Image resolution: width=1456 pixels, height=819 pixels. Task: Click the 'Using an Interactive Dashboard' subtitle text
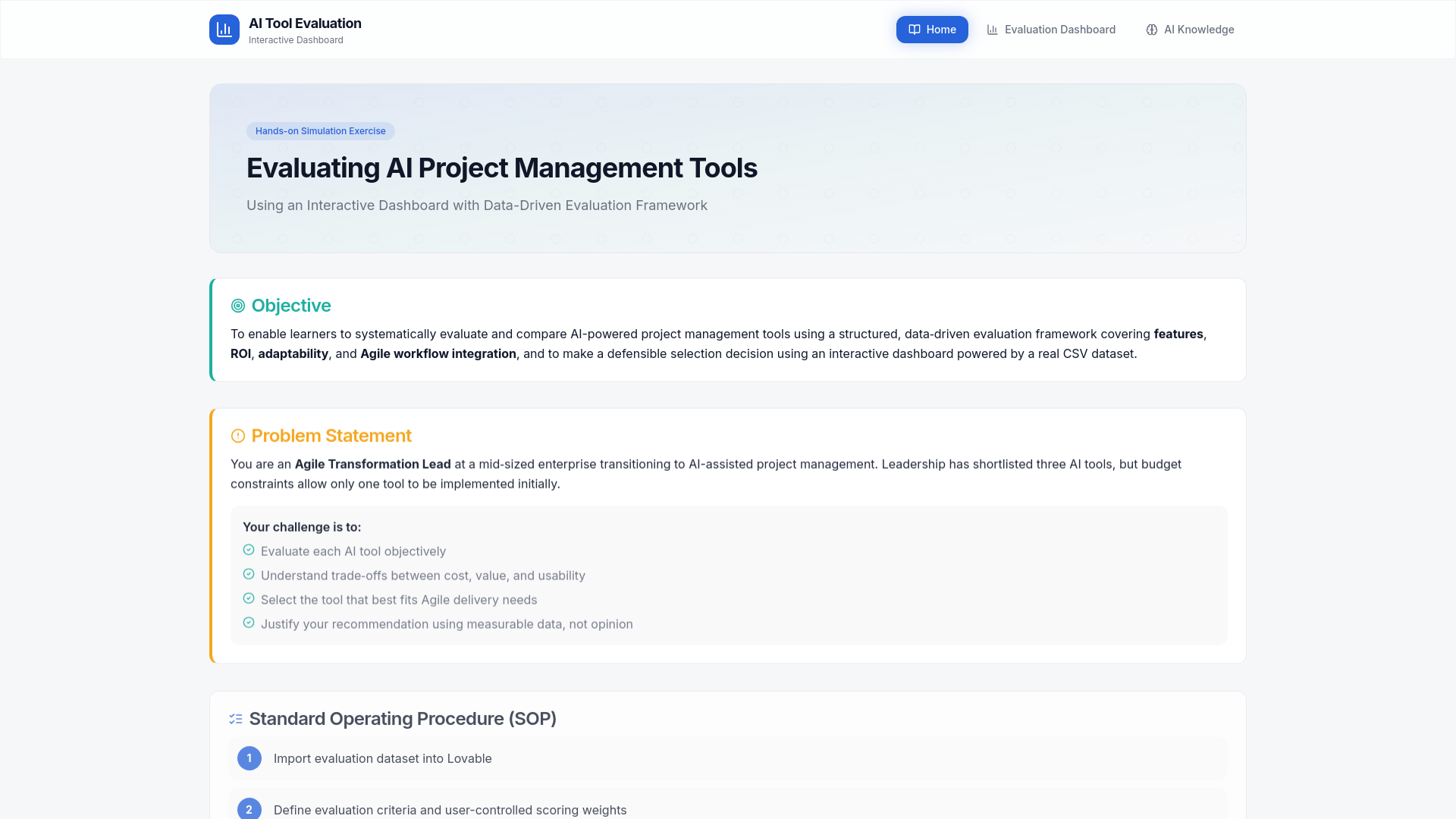477,206
